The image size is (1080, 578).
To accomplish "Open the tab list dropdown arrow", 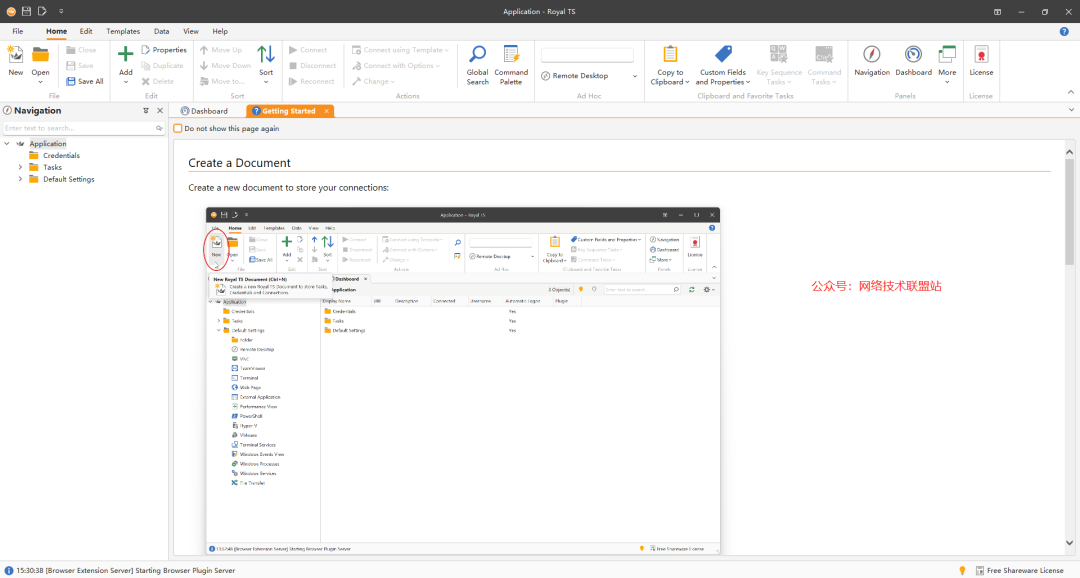I will click(1071, 110).
